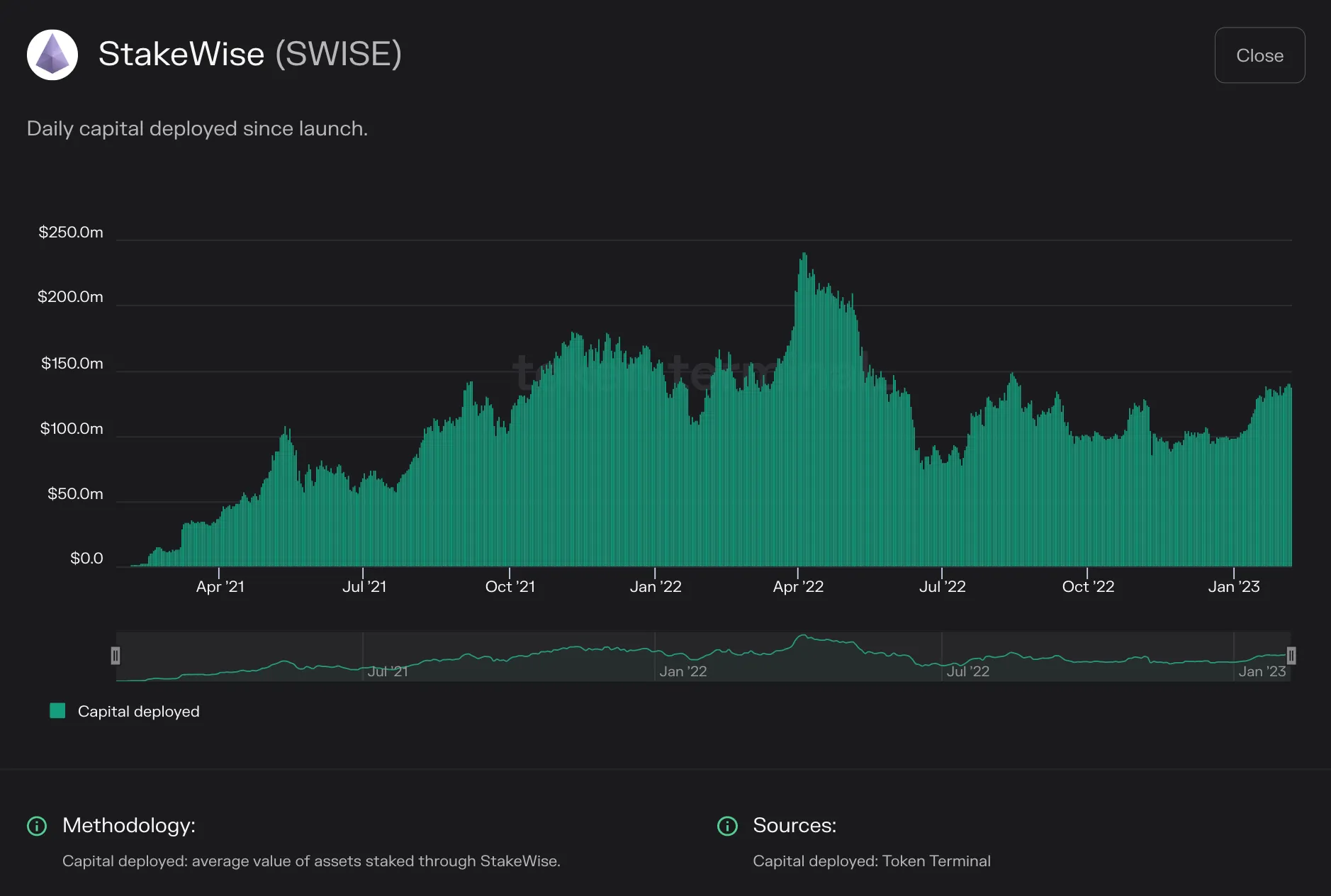Screen dimensions: 1331x896
Task: Click the Jul '22 x-axis label
Action: [943, 587]
